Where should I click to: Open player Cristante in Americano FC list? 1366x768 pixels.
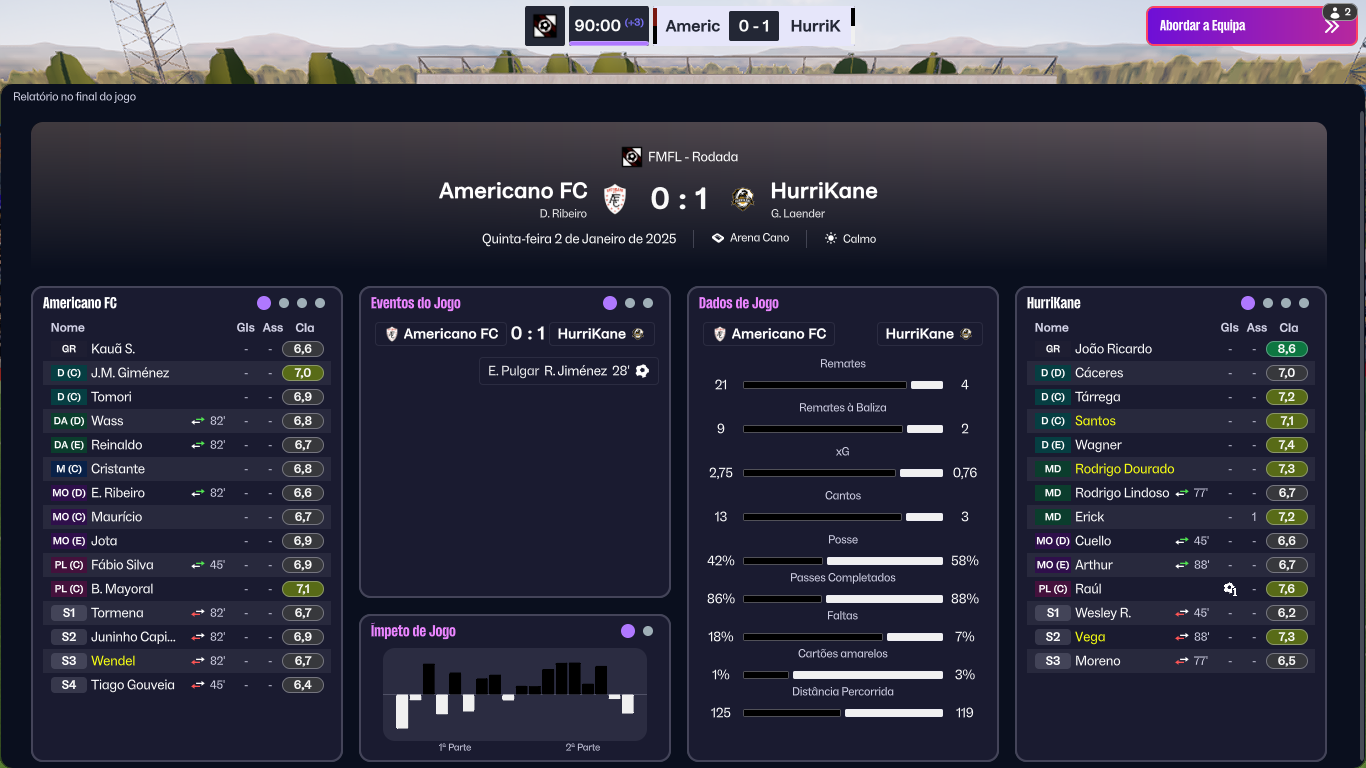point(118,469)
